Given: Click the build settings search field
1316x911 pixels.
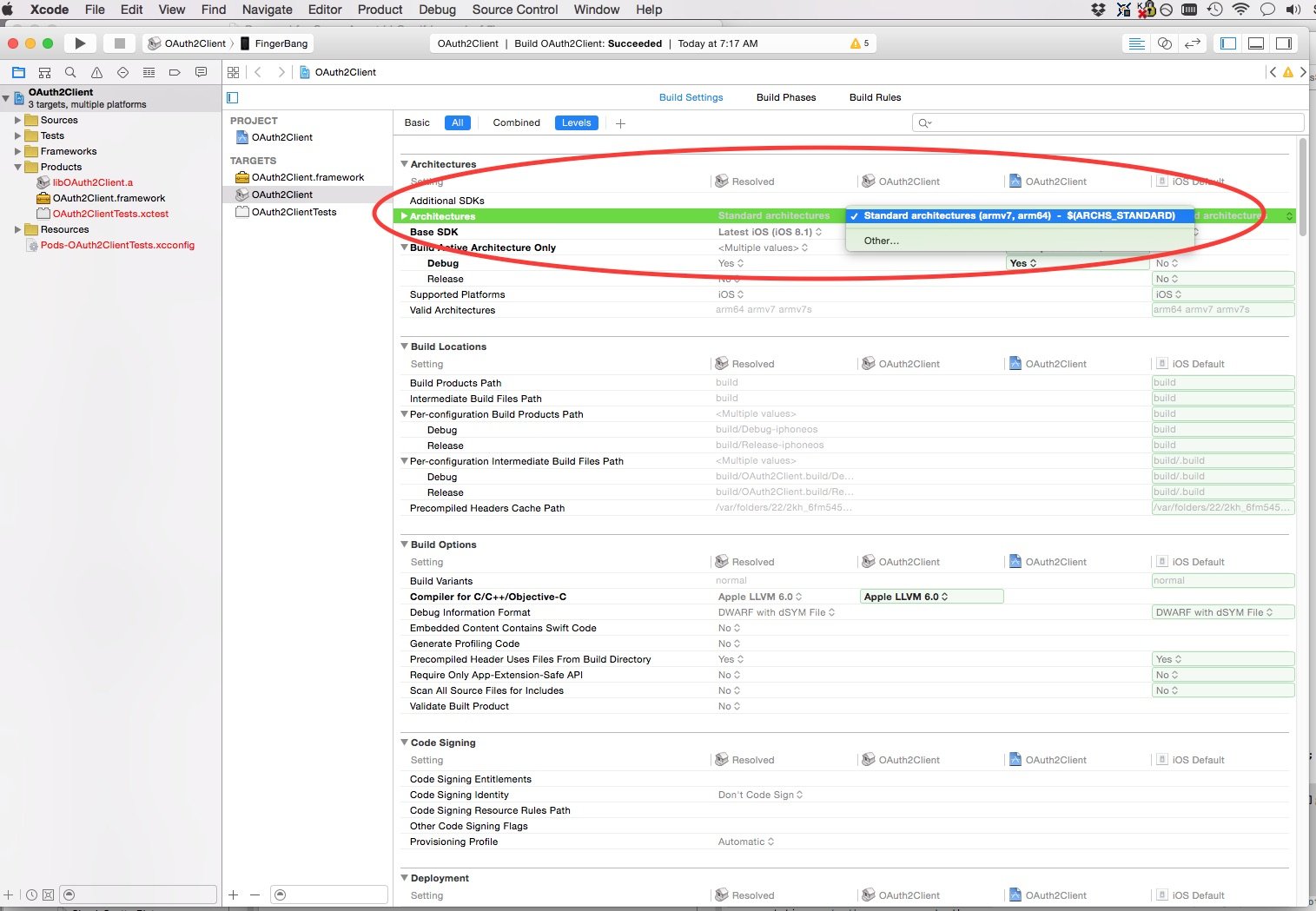Looking at the screenshot, I should pyautogui.click(x=1108, y=123).
